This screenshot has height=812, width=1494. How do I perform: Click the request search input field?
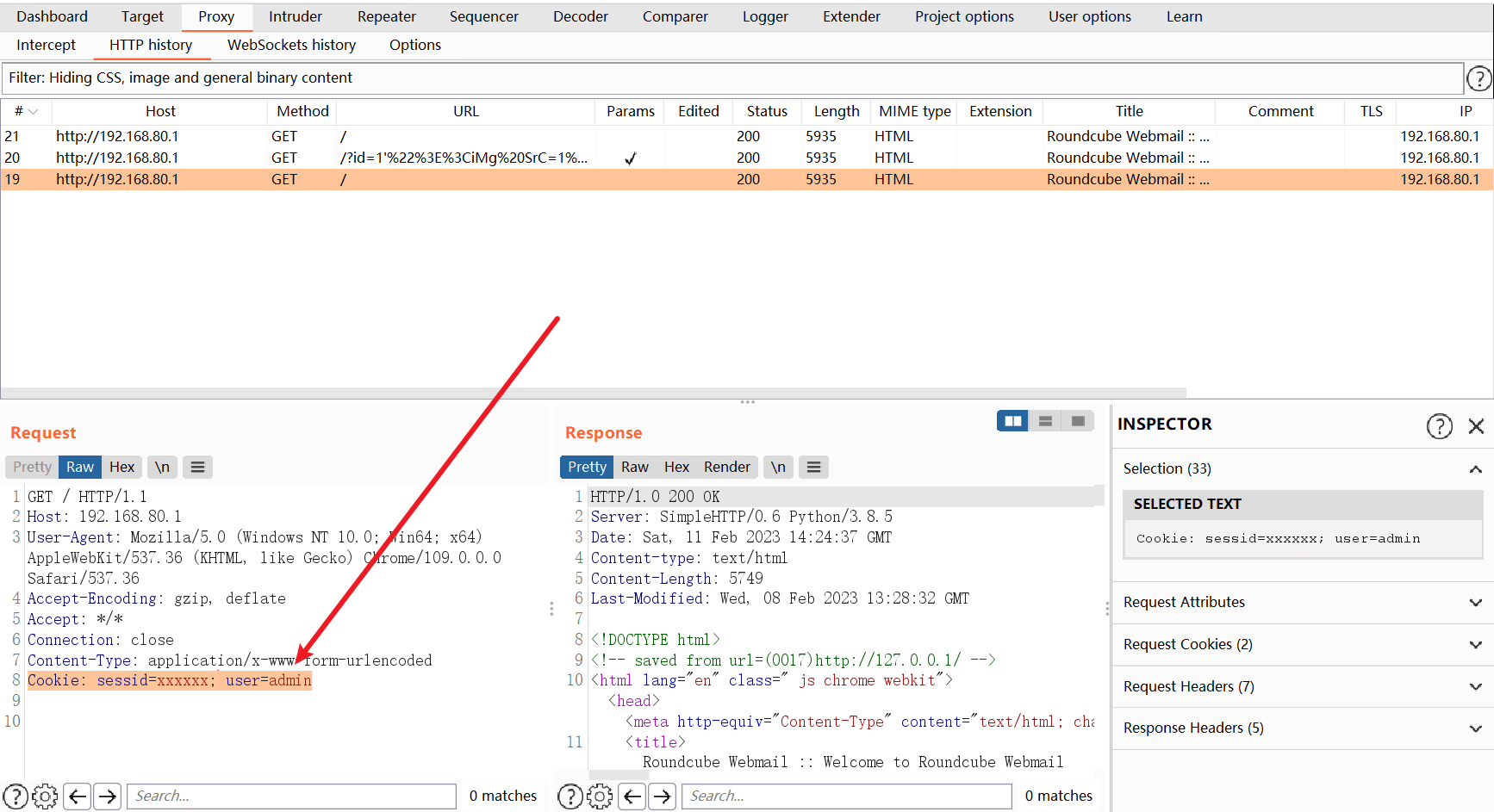pos(291,797)
